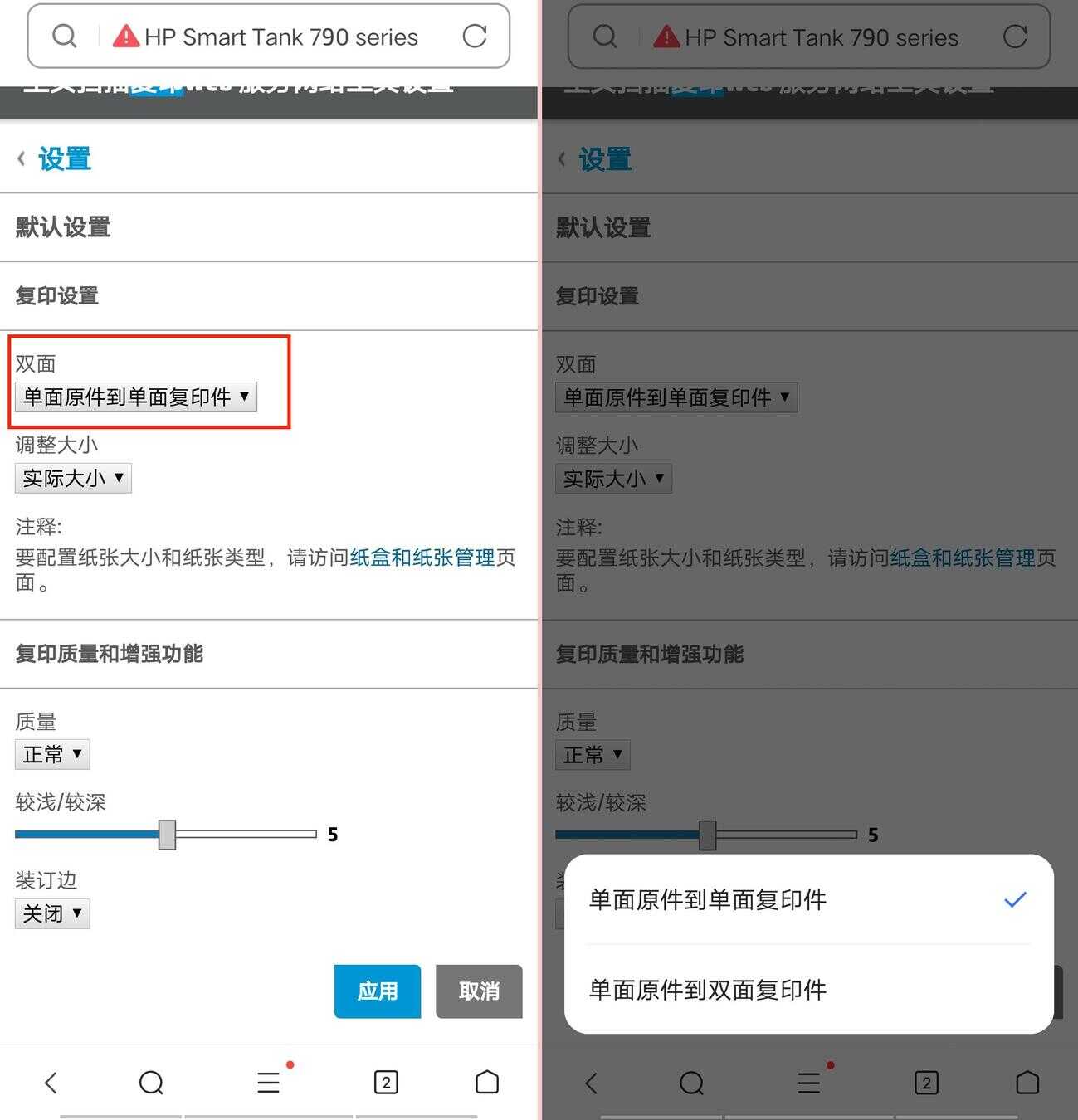Screen dimensions: 1078x1120
Task: Tap the search magnifier in left address bar
Action: point(64,36)
